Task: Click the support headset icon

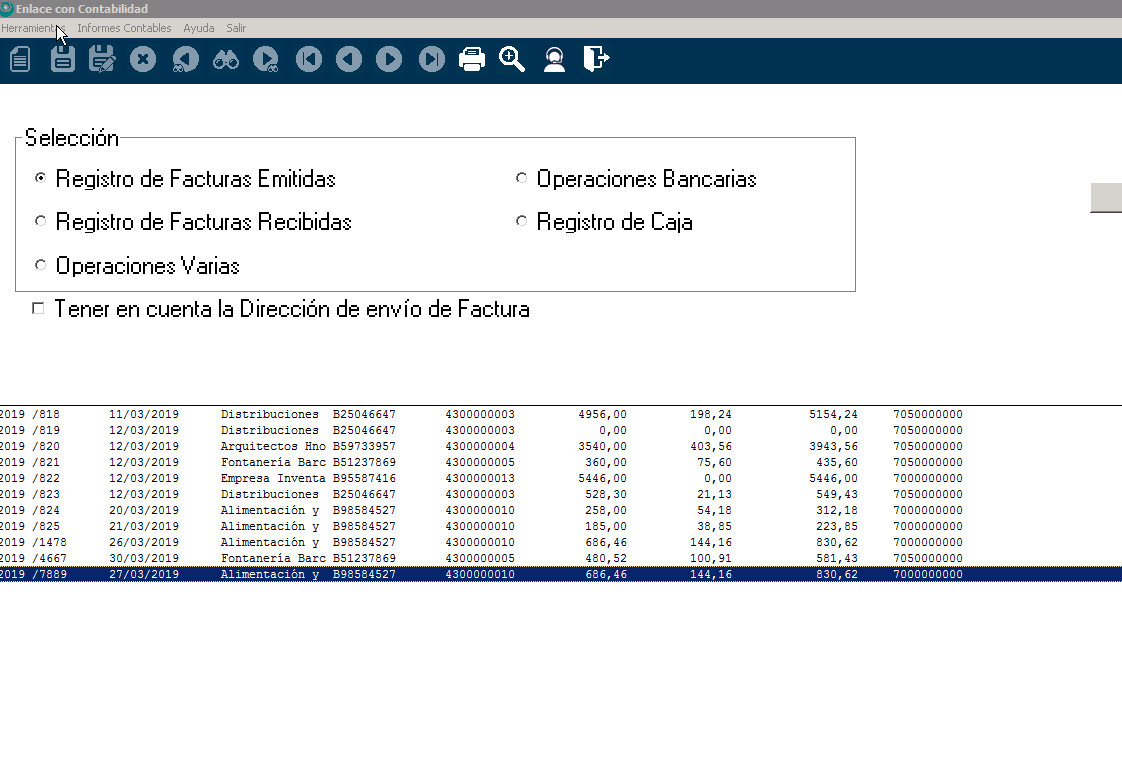Action: click(x=554, y=60)
